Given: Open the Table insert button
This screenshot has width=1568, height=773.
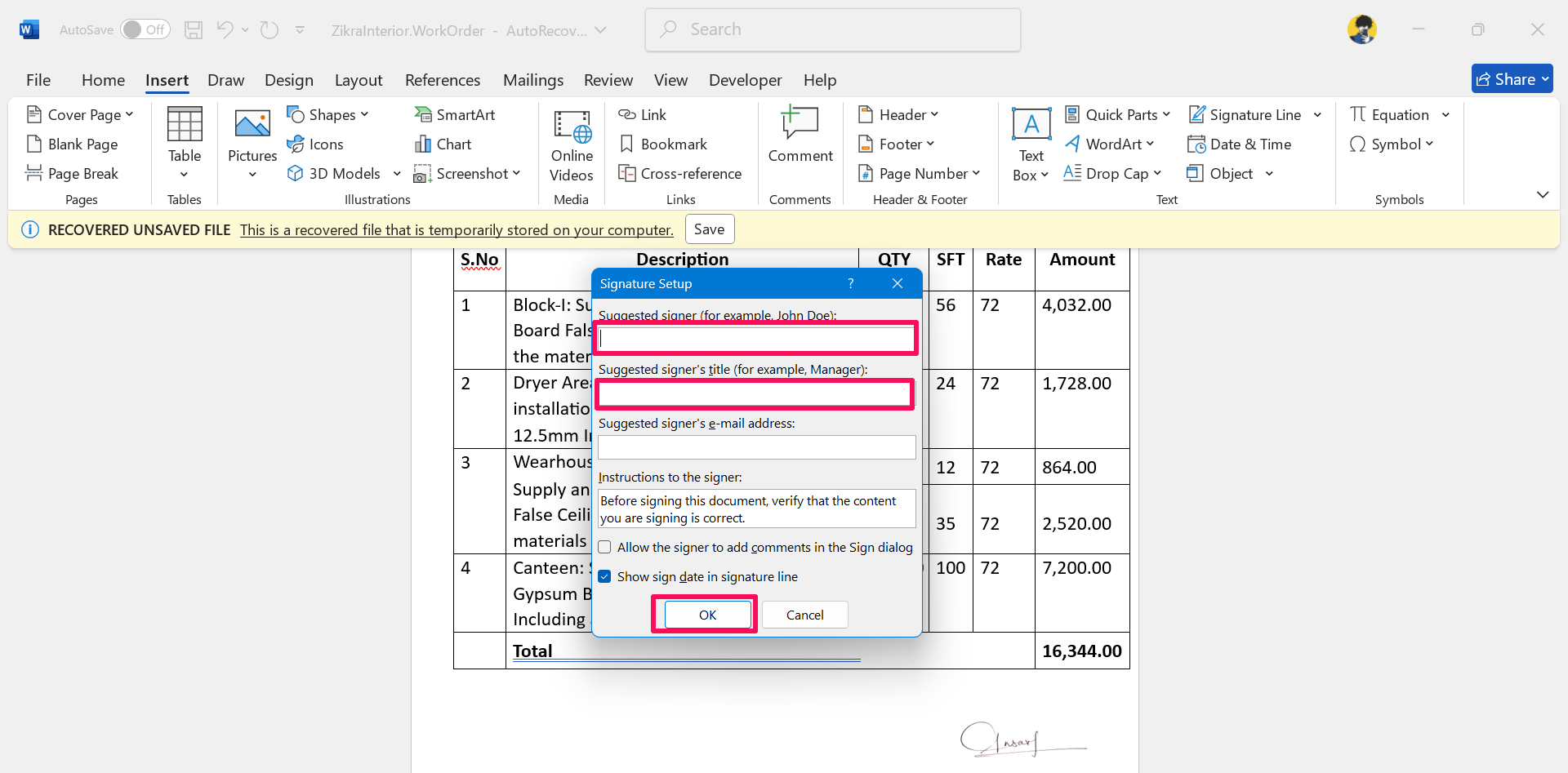Looking at the screenshot, I should coord(185,144).
